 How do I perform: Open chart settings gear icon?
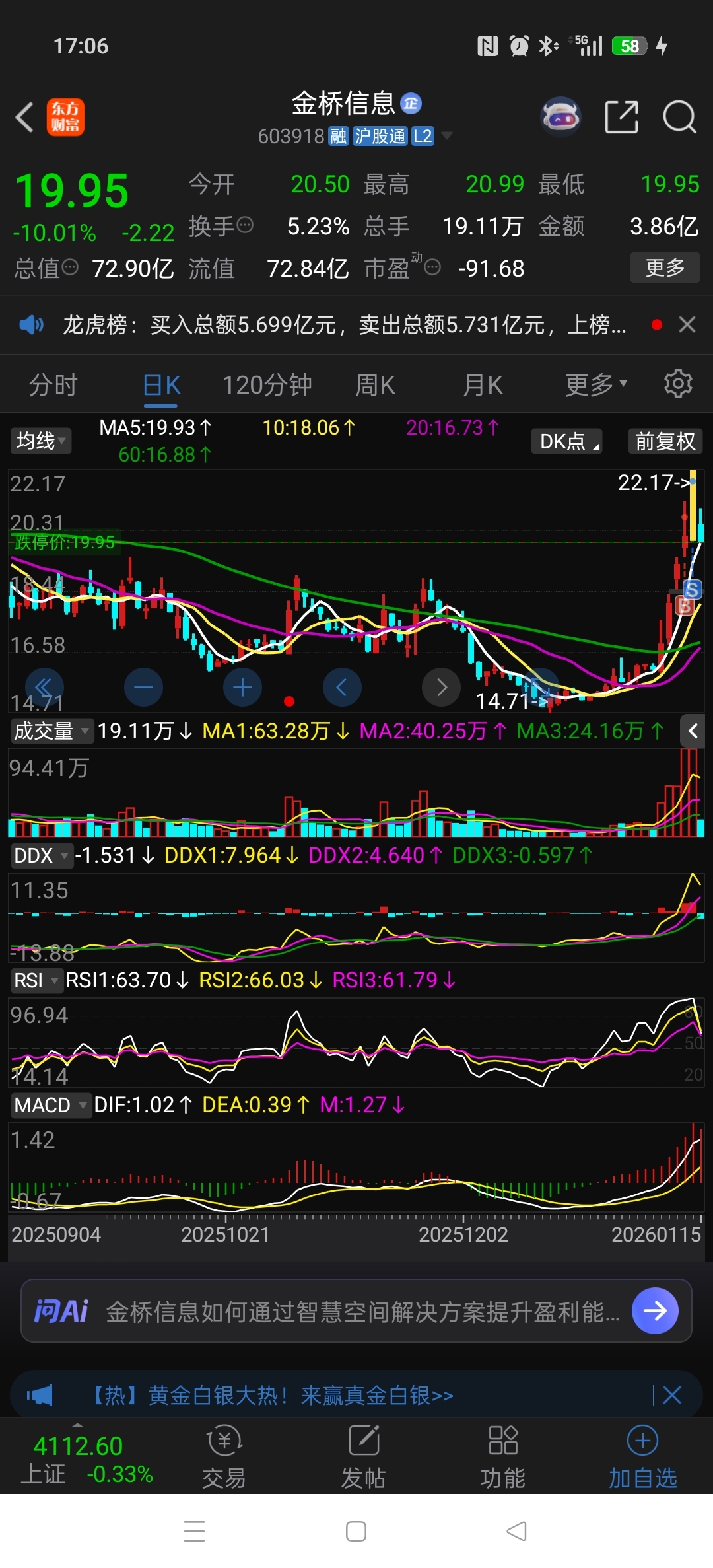click(678, 383)
